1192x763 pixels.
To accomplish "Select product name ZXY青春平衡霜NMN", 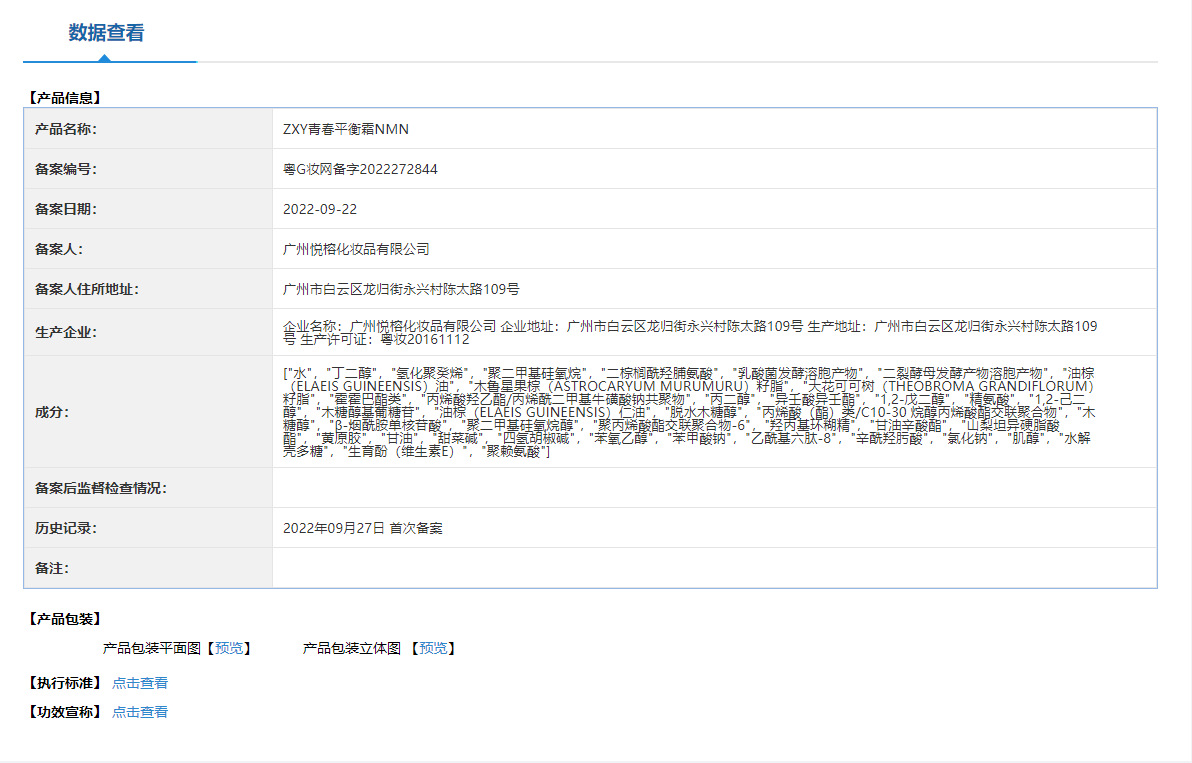I will click(x=346, y=129).
